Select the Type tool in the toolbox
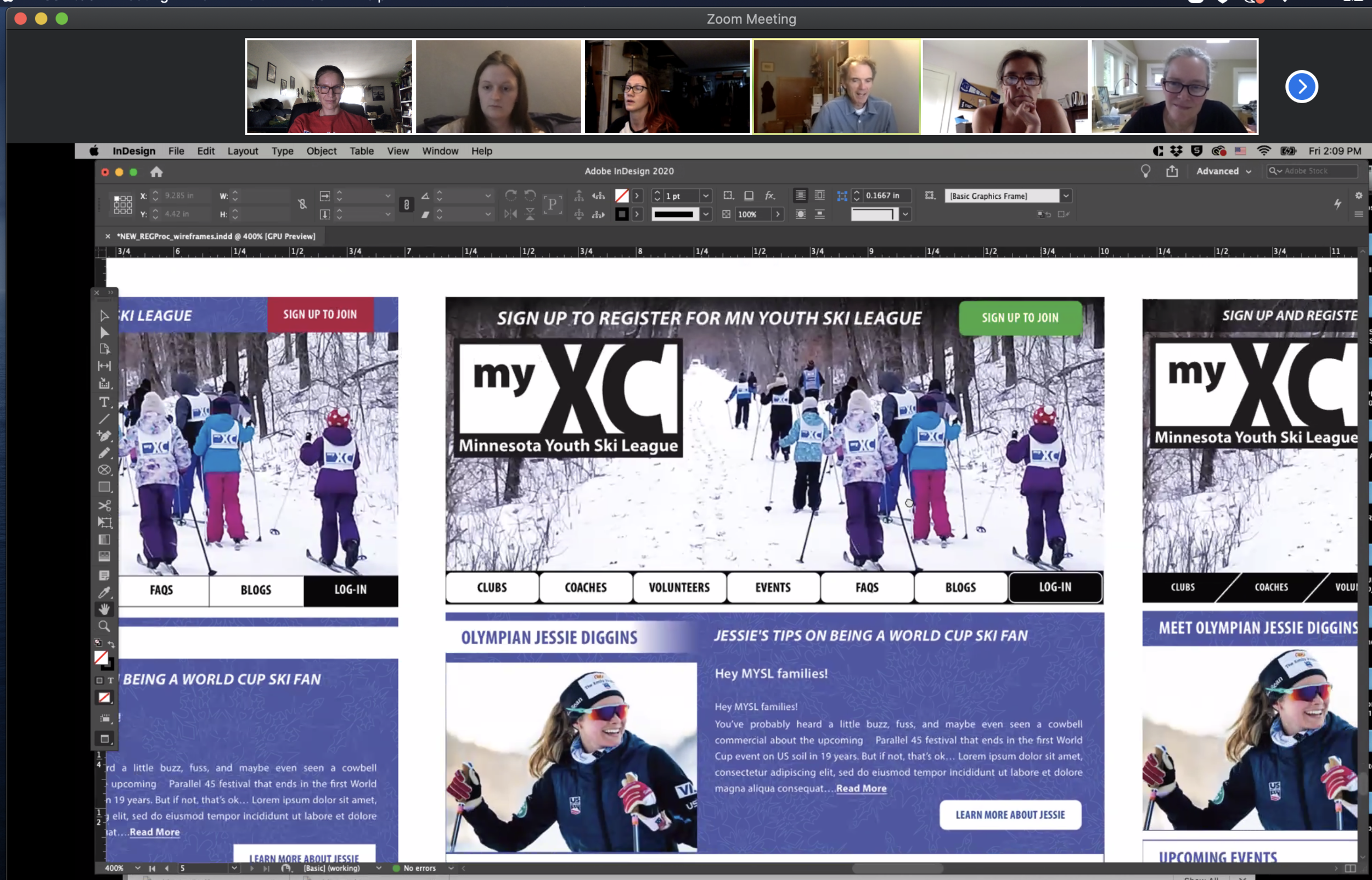The height and width of the screenshot is (880, 1372). 104,402
